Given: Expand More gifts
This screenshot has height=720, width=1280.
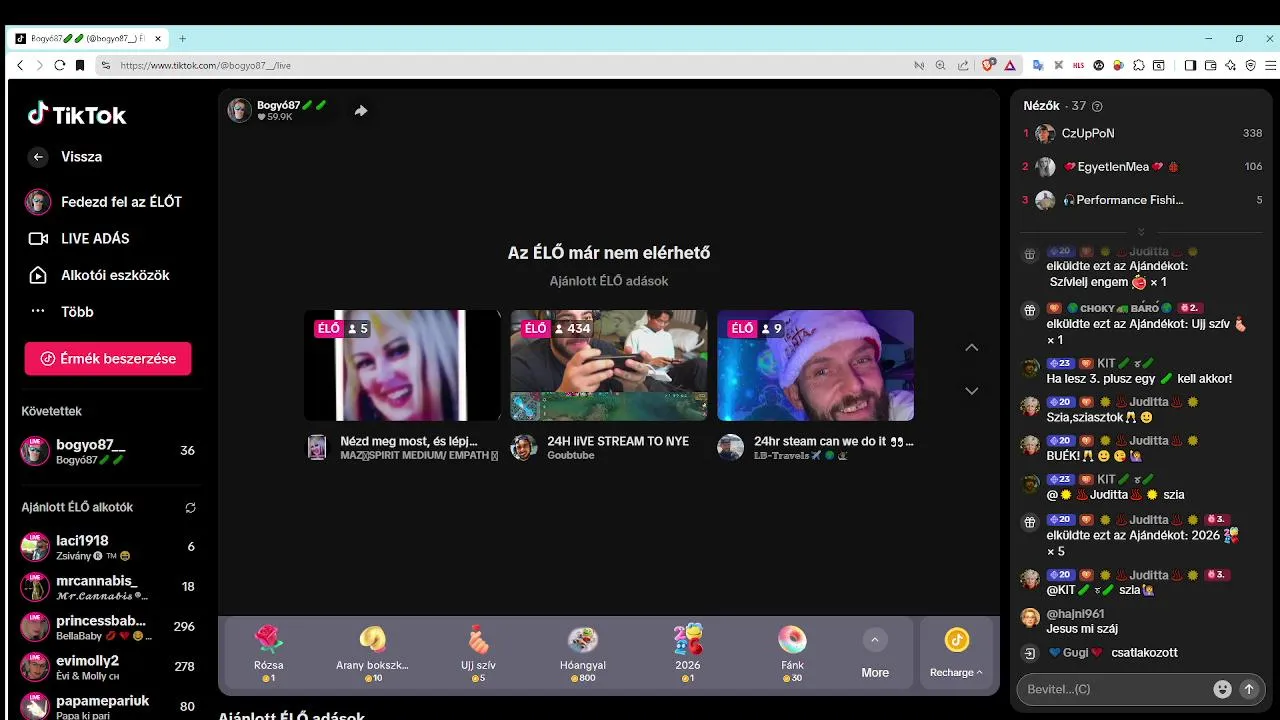Looking at the screenshot, I should pyautogui.click(x=875, y=654).
